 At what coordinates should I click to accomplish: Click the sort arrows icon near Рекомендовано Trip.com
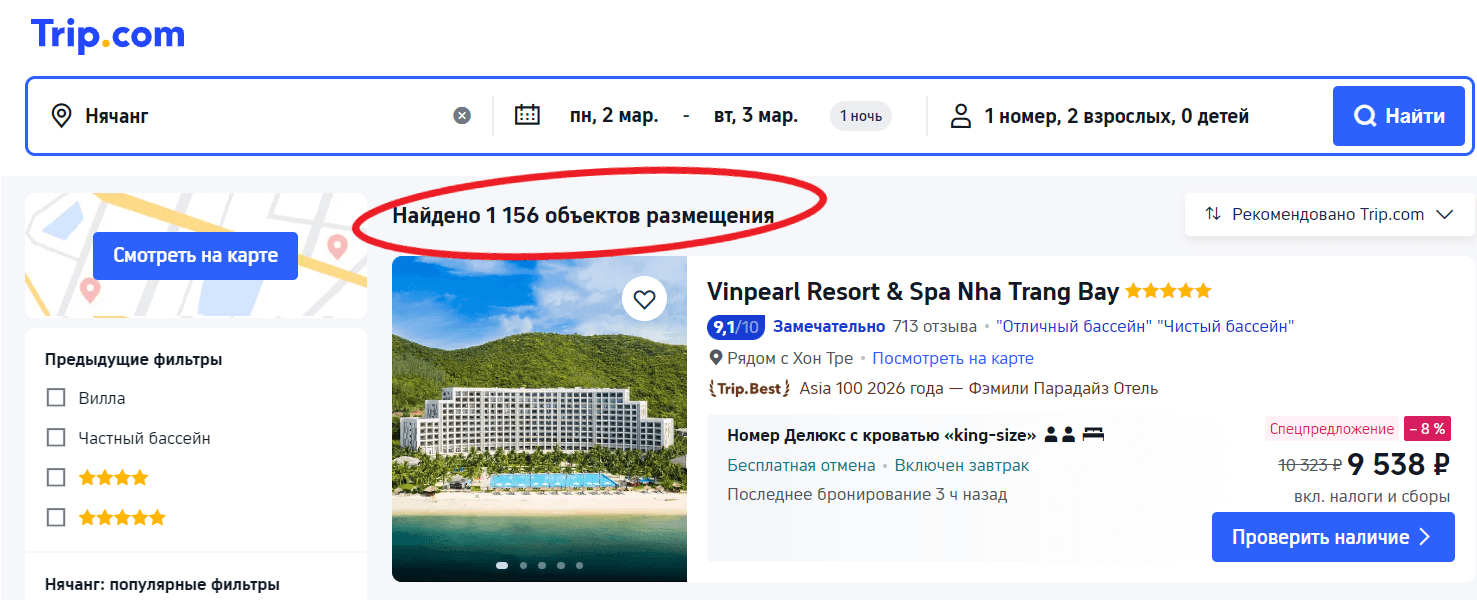click(1213, 214)
